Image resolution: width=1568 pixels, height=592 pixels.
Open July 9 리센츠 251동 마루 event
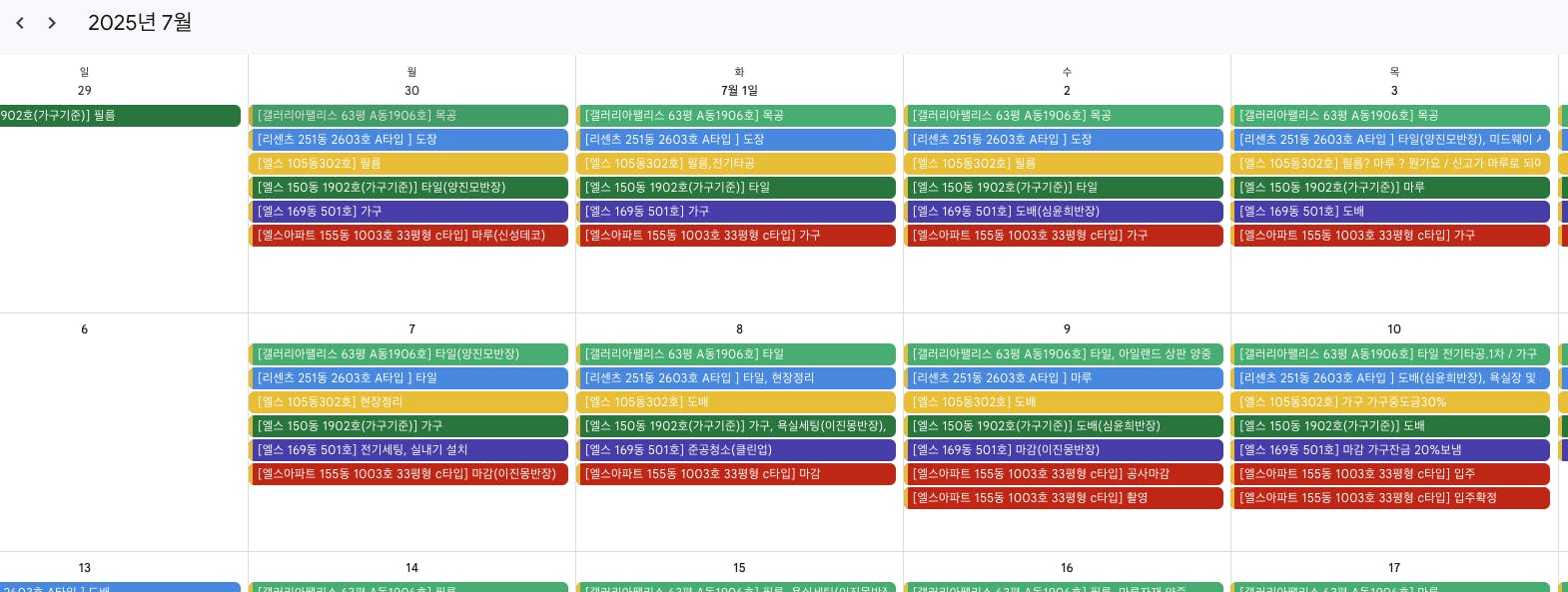point(1064,378)
